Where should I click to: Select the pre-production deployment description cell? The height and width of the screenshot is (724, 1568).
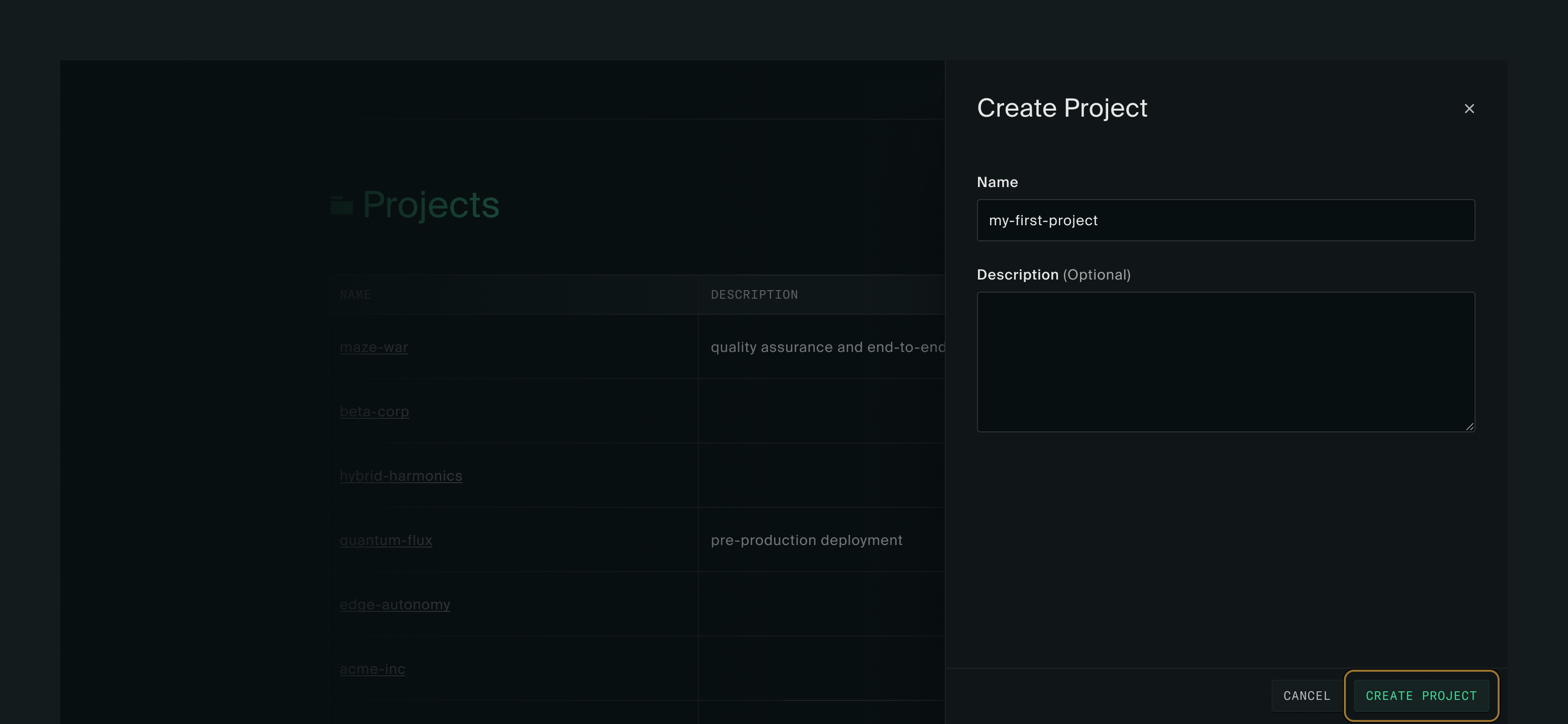[806, 540]
